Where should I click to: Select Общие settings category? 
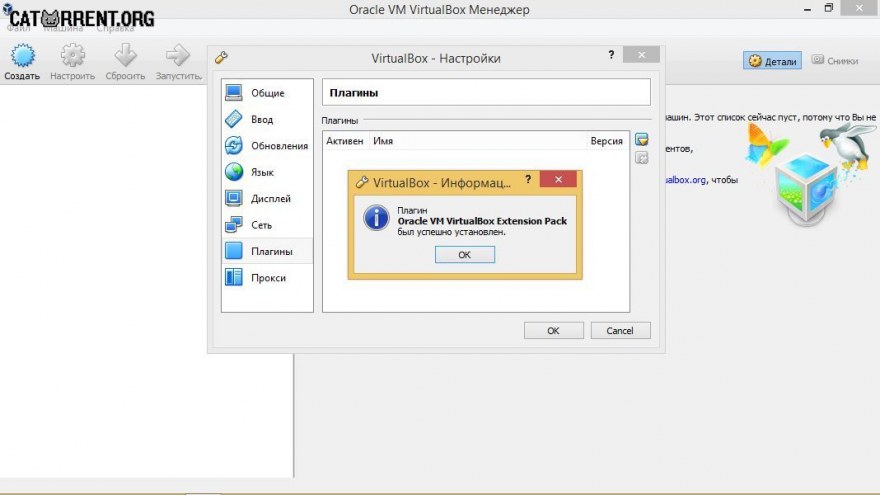pyautogui.click(x=267, y=93)
